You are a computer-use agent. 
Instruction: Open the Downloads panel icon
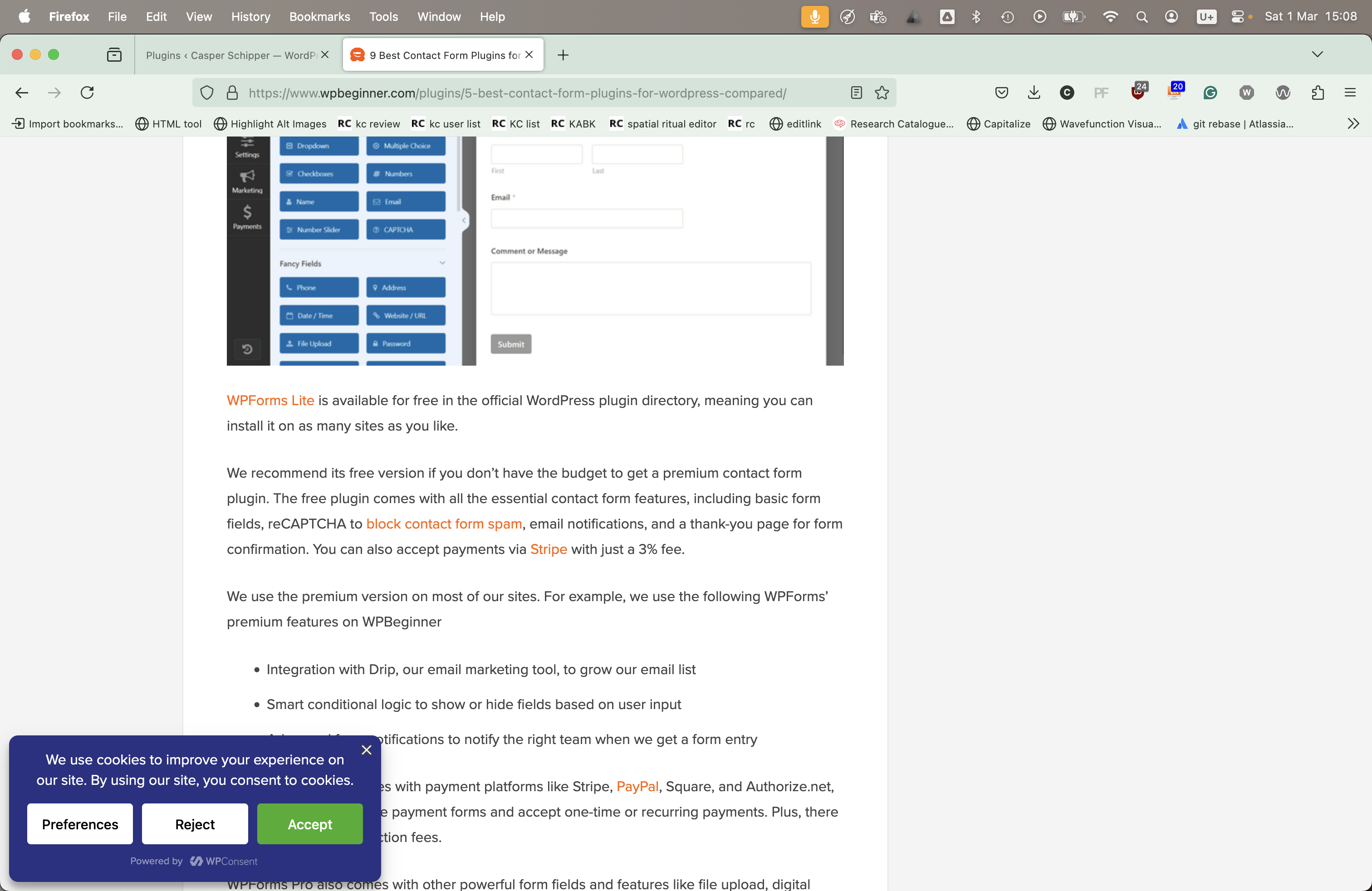[x=1034, y=93]
